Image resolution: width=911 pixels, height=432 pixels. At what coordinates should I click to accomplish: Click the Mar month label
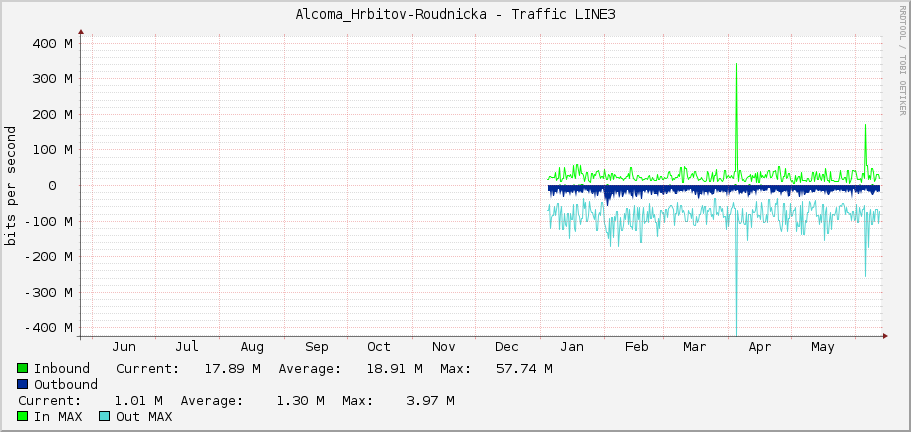(x=695, y=347)
